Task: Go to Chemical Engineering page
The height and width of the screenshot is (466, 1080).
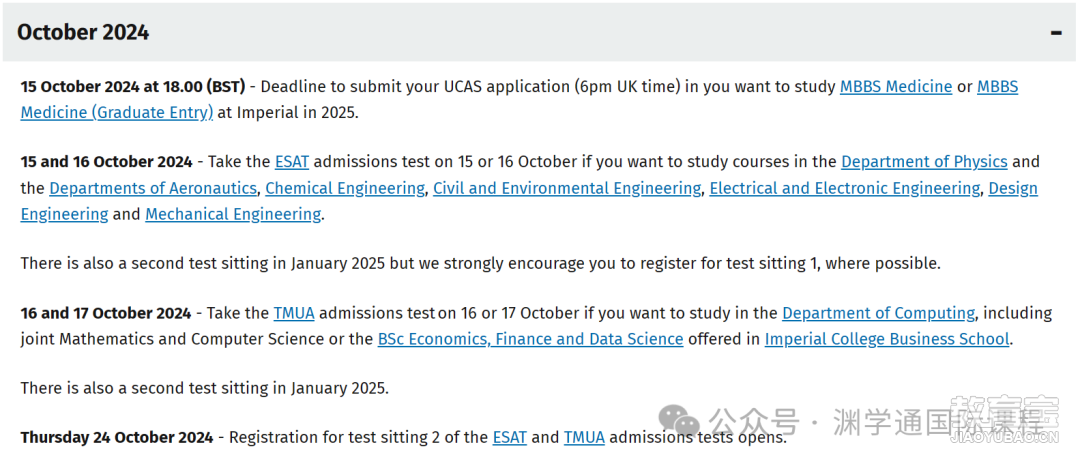Action: pos(345,188)
